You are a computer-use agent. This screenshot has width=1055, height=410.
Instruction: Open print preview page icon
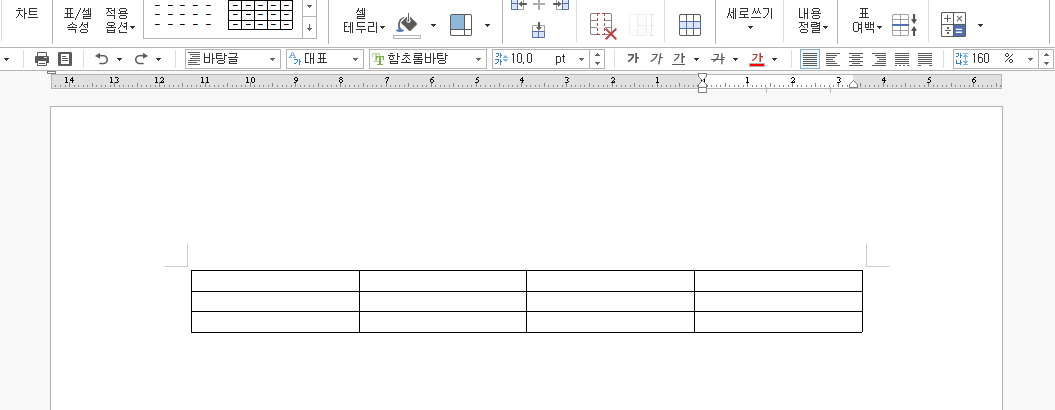click(x=65, y=59)
